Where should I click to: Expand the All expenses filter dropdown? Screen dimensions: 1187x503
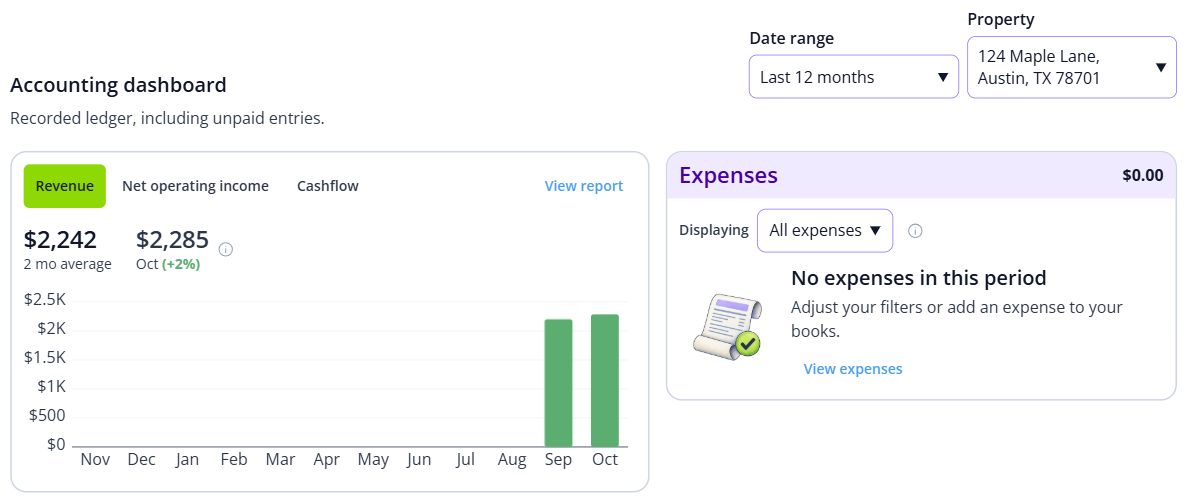pyautogui.click(x=825, y=230)
